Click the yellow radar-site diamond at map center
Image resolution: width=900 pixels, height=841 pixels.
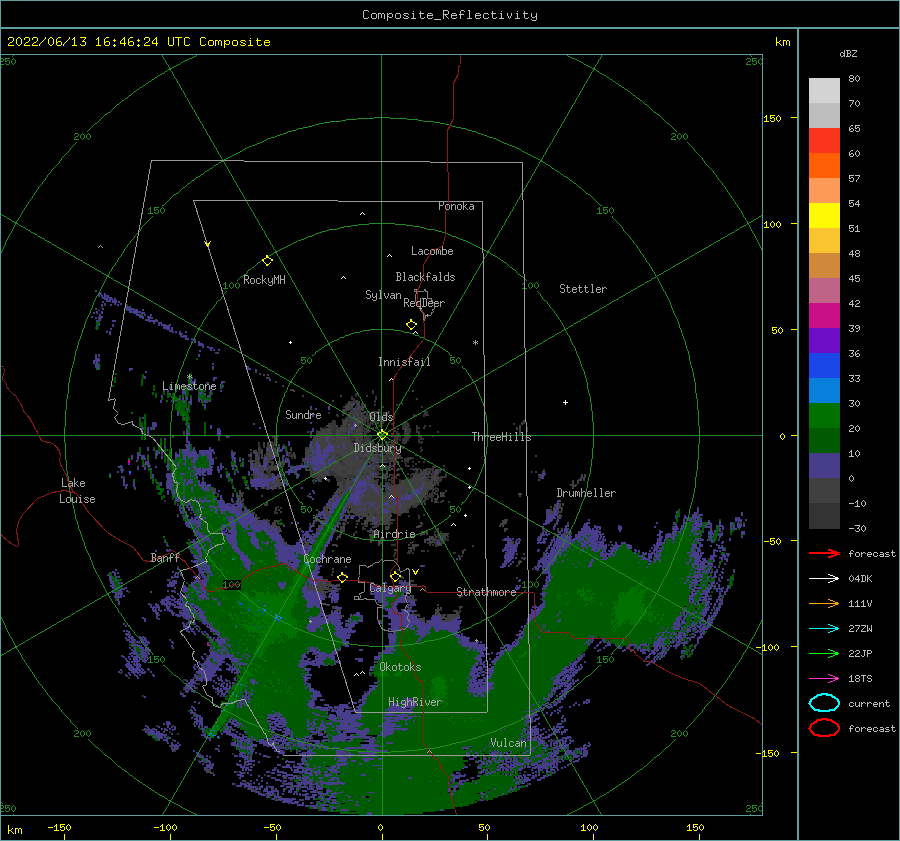tap(382, 435)
